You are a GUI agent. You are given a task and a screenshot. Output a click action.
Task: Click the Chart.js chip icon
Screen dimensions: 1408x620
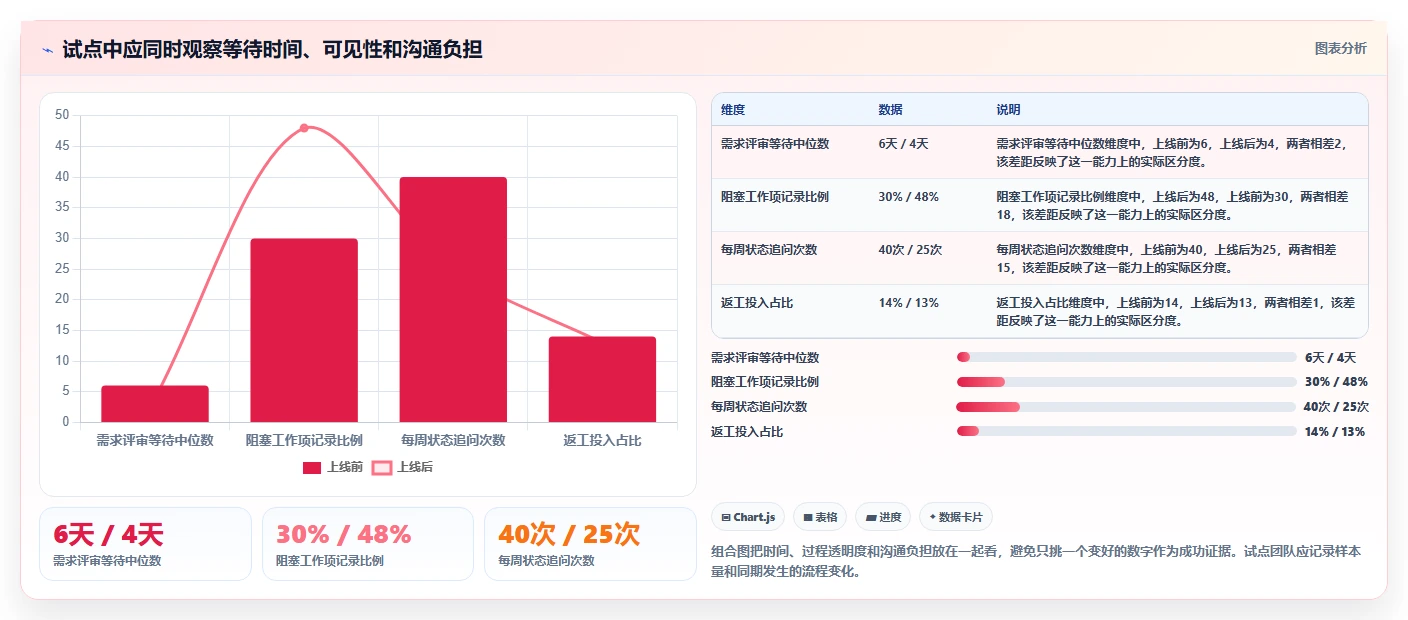click(725, 517)
